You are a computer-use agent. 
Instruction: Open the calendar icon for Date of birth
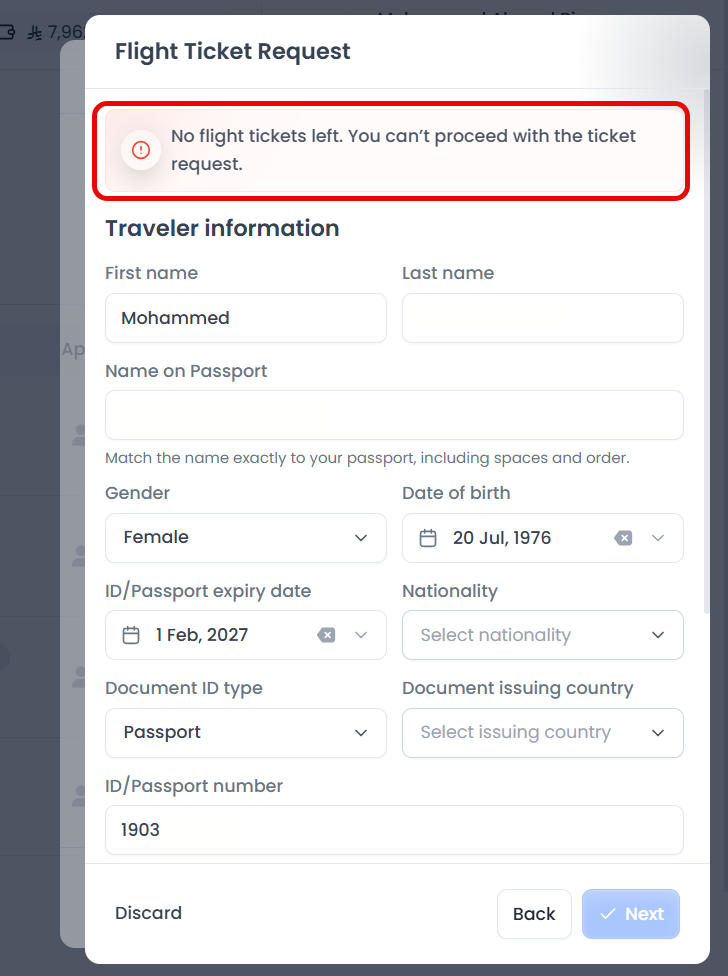click(x=428, y=537)
